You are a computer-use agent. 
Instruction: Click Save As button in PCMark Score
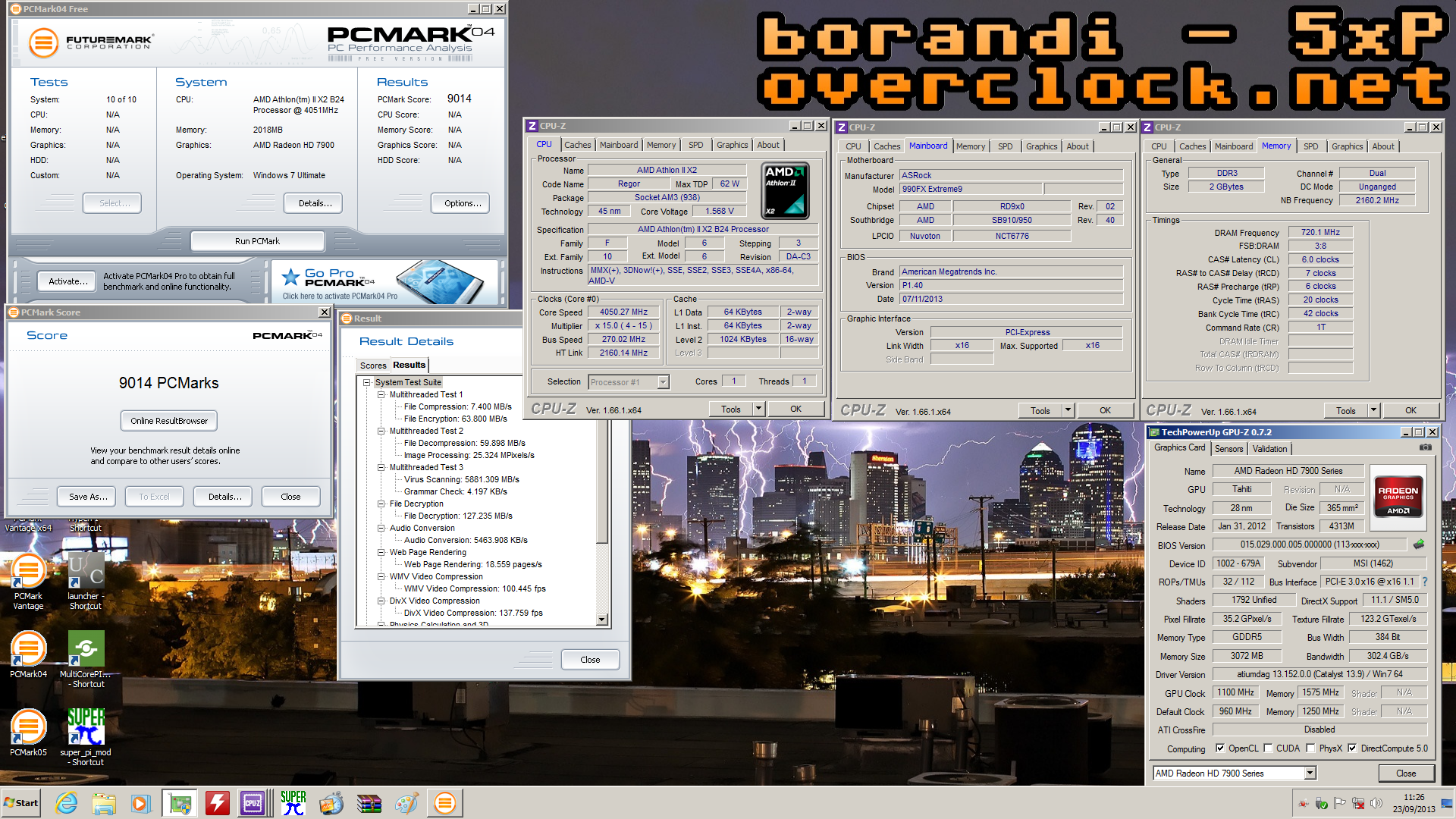pos(88,497)
